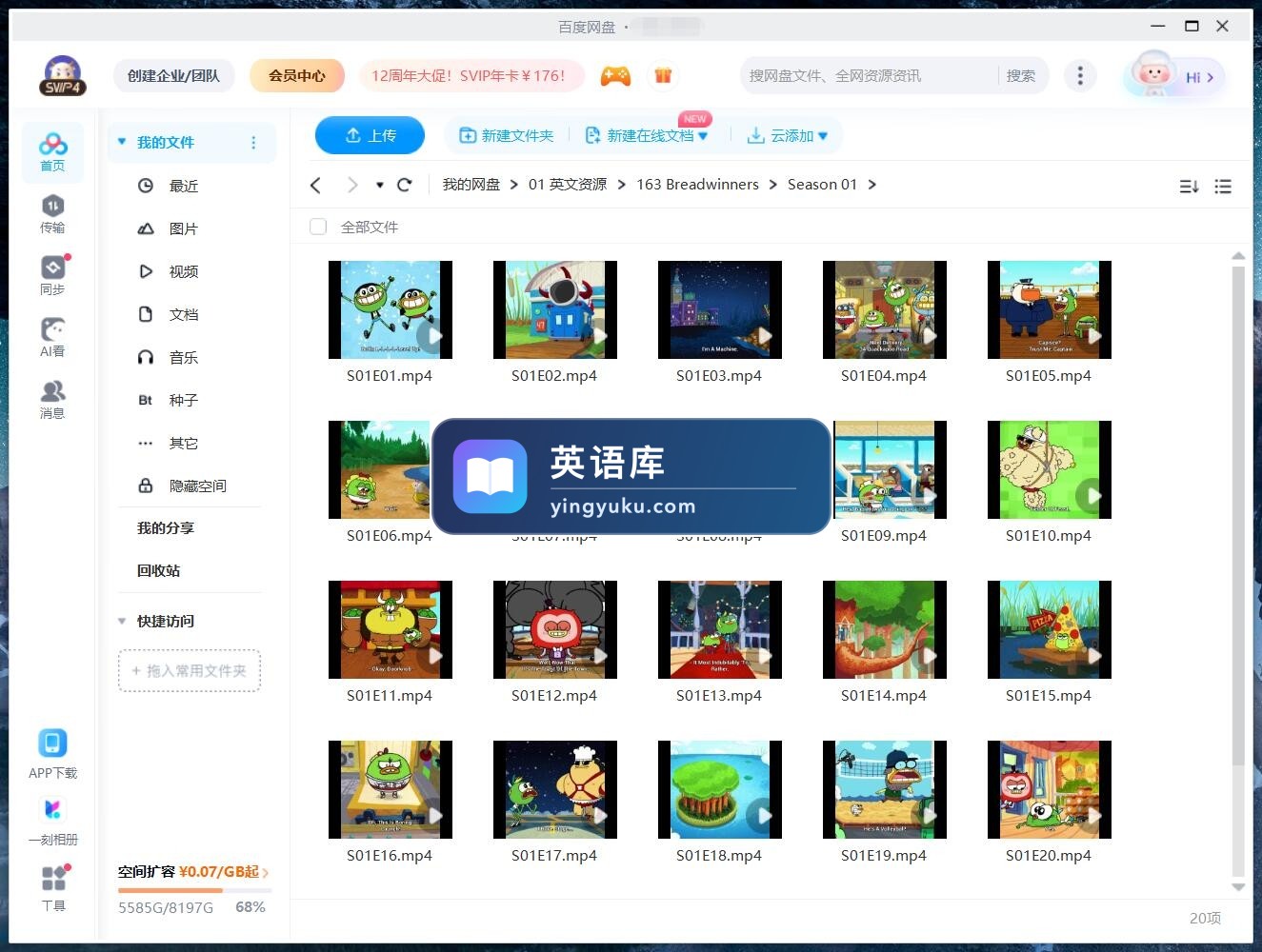Image resolution: width=1262 pixels, height=952 pixels.
Task: Click 空间扩容 storage expansion link
Action: pos(193,871)
